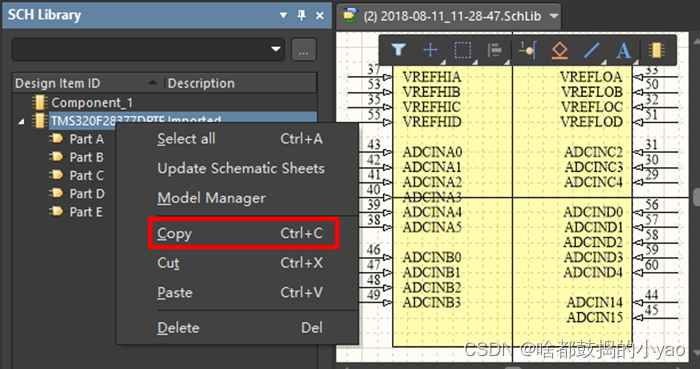Screen dimensions: 700x369
Task: Click the VREFHIA pin label
Action: coord(432,77)
